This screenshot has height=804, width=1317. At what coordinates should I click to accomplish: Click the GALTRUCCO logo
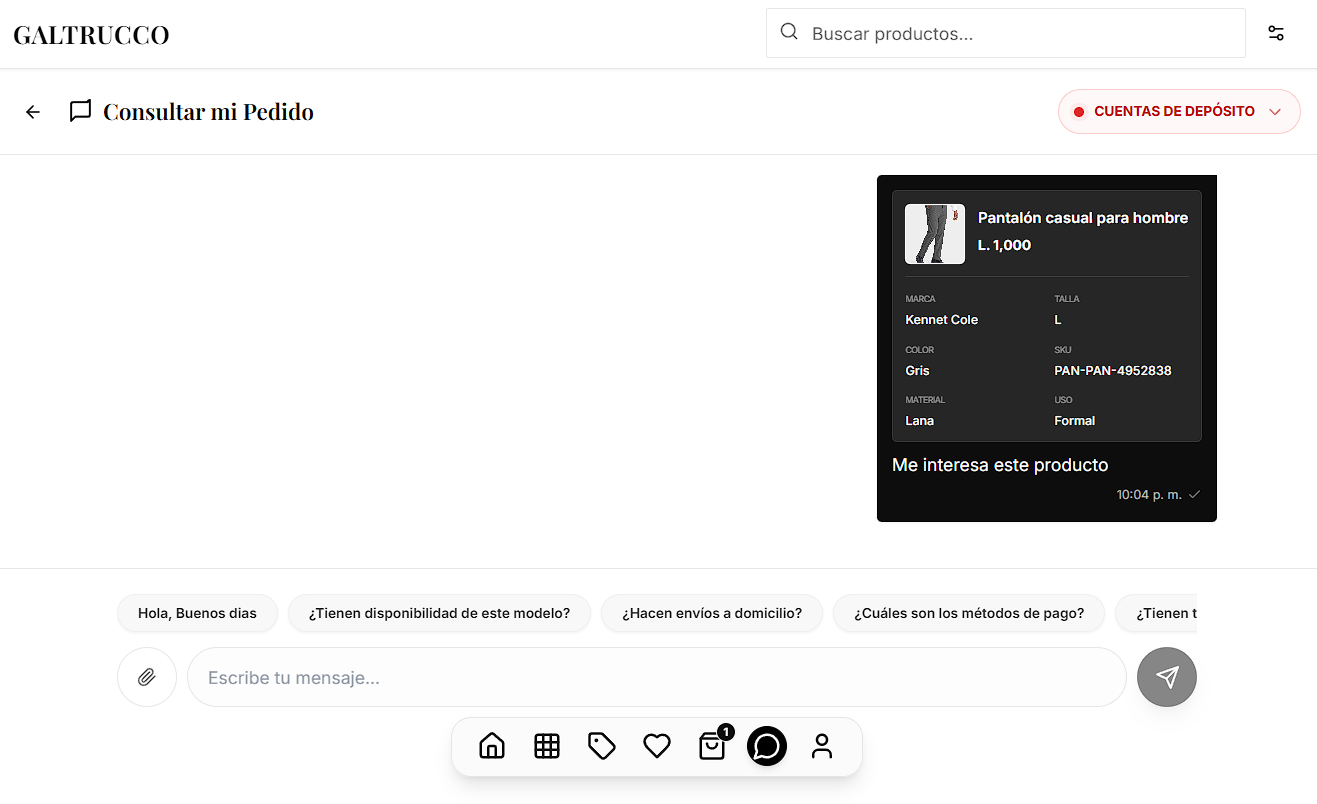pyautogui.click(x=90, y=33)
